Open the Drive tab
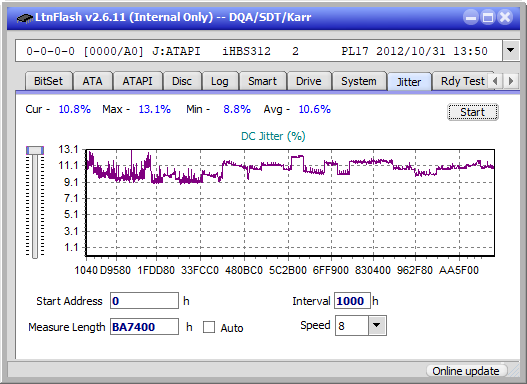This screenshot has height=384, width=527. [x=309, y=81]
